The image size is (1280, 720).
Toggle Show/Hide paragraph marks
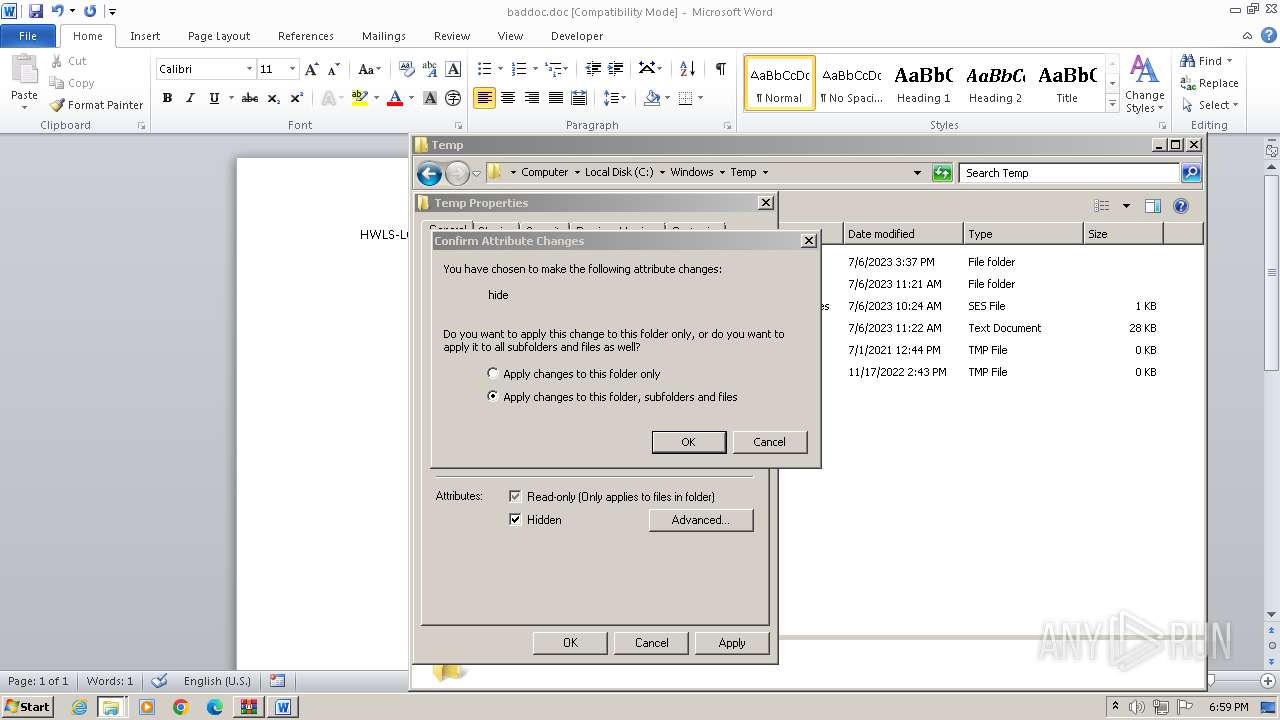point(720,69)
